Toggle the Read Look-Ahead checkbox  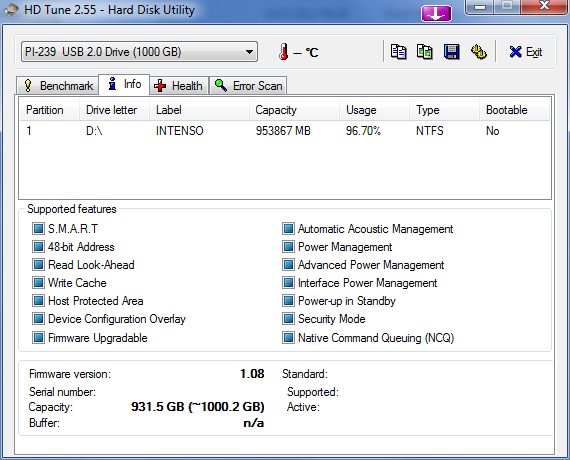tap(38, 264)
